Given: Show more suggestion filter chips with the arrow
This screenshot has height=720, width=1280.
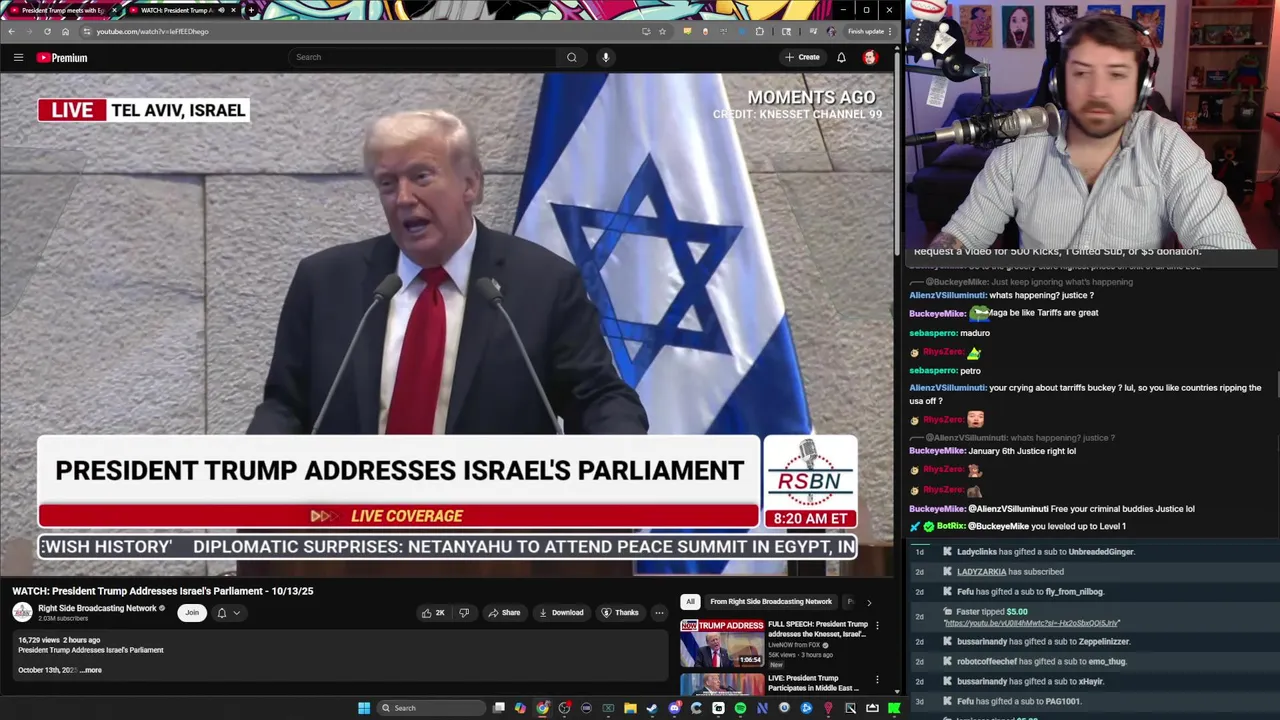Looking at the screenshot, I should pyautogui.click(x=868, y=602).
